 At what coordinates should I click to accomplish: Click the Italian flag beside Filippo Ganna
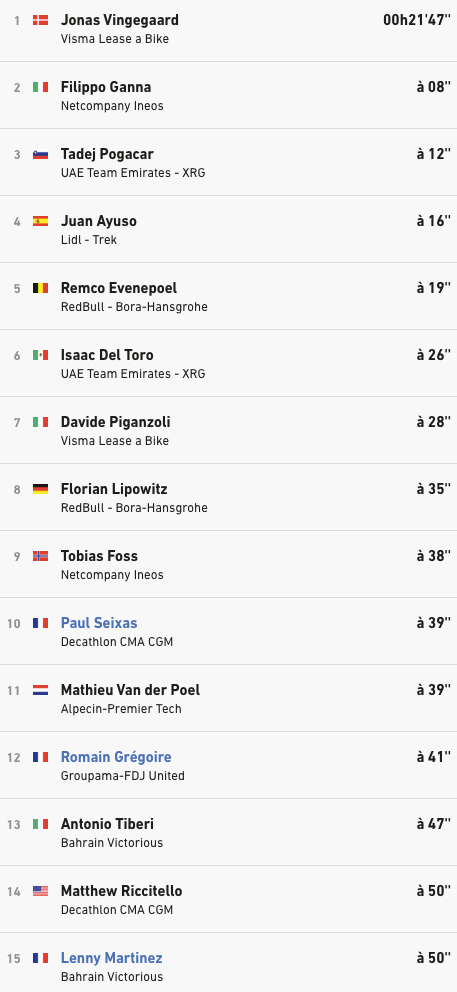[x=41, y=87]
